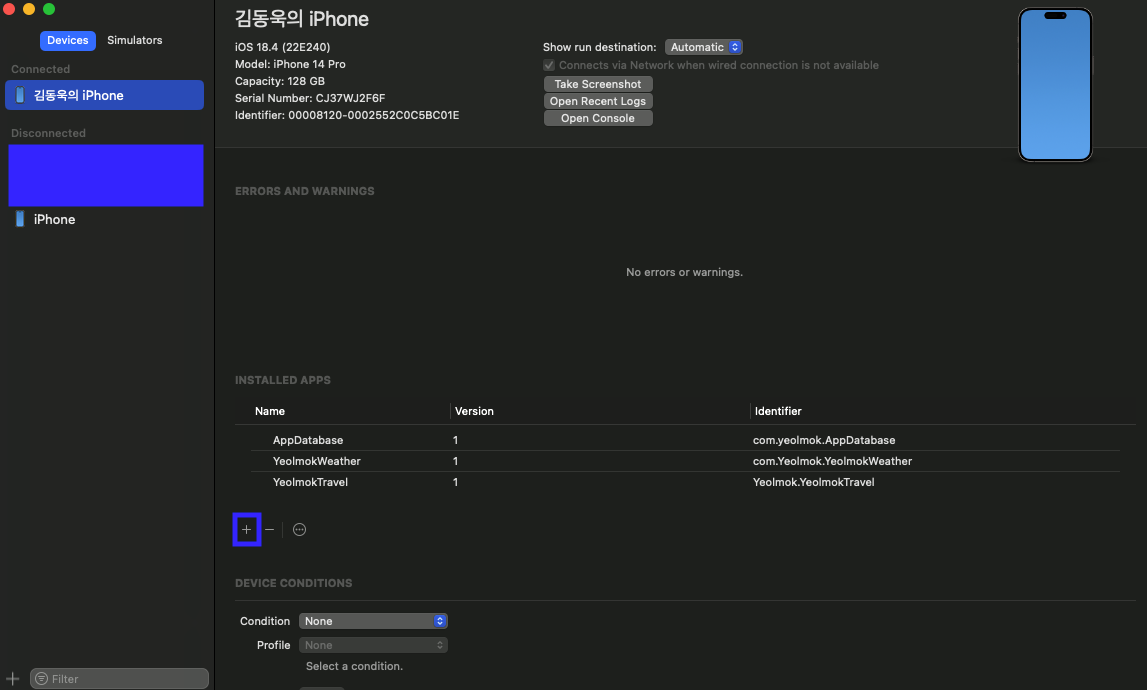Screen dimensions: 1147x690
Task: Click com.Yeolmok.YeolmokWeather identifier
Action: [x=832, y=461]
